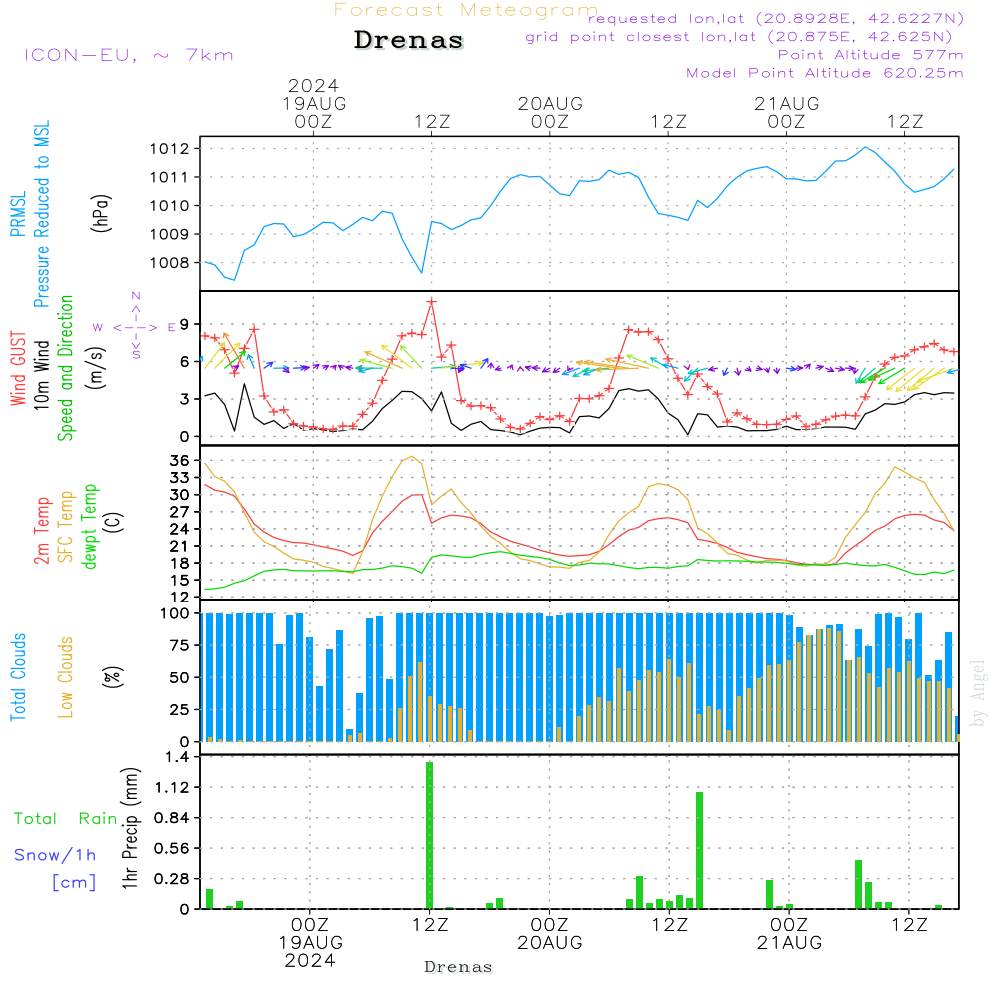Click the by Angel watermark
The width and height of the screenshot is (1000, 1000).
click(978, 692)
